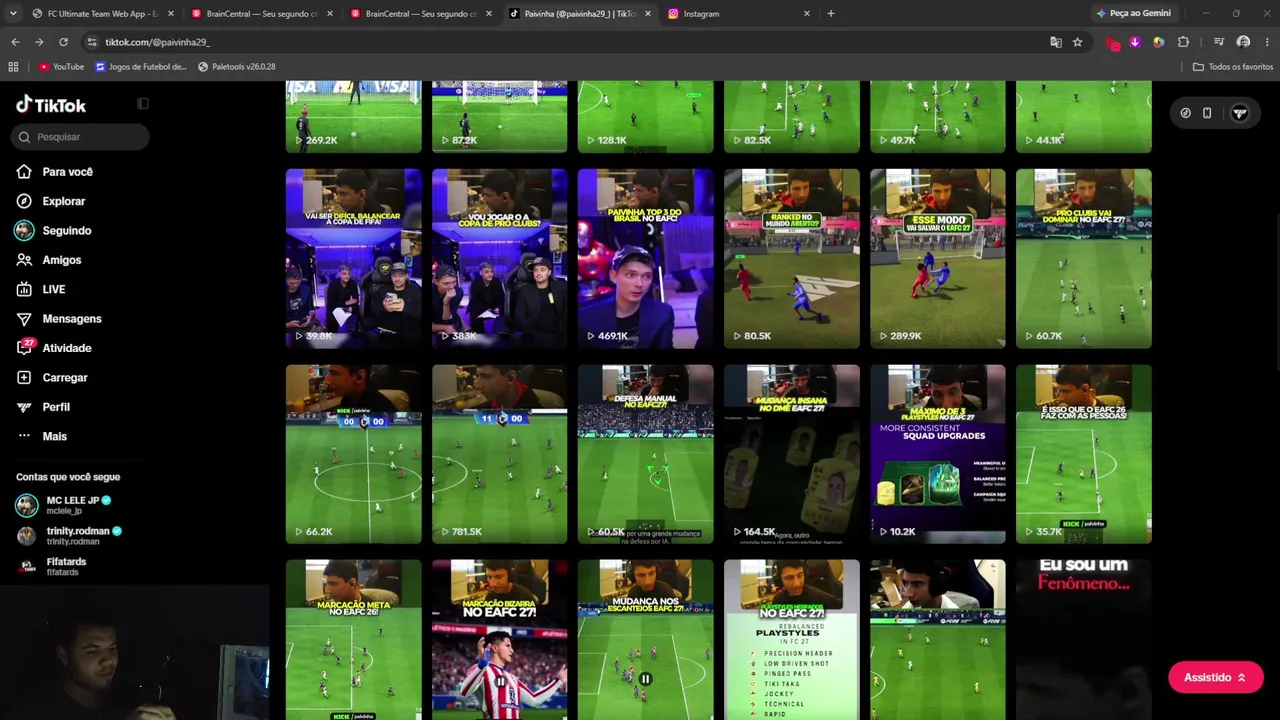Open the Todos os favoritos folder

coord(1233,67)
